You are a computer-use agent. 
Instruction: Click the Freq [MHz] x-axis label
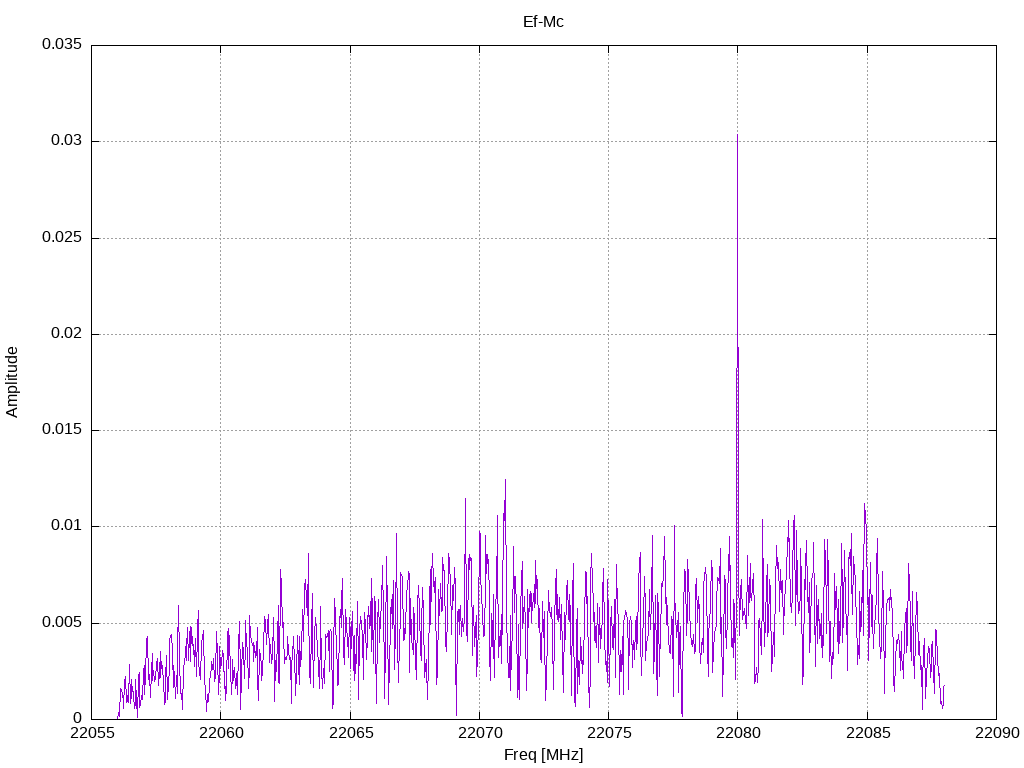[x=543, y=755]
